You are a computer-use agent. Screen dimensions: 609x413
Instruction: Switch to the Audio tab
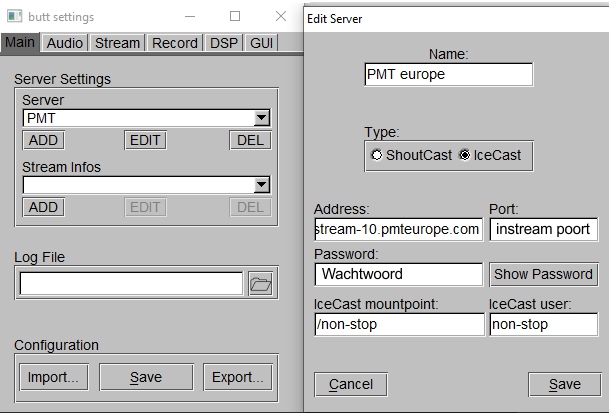coord(64,43)
